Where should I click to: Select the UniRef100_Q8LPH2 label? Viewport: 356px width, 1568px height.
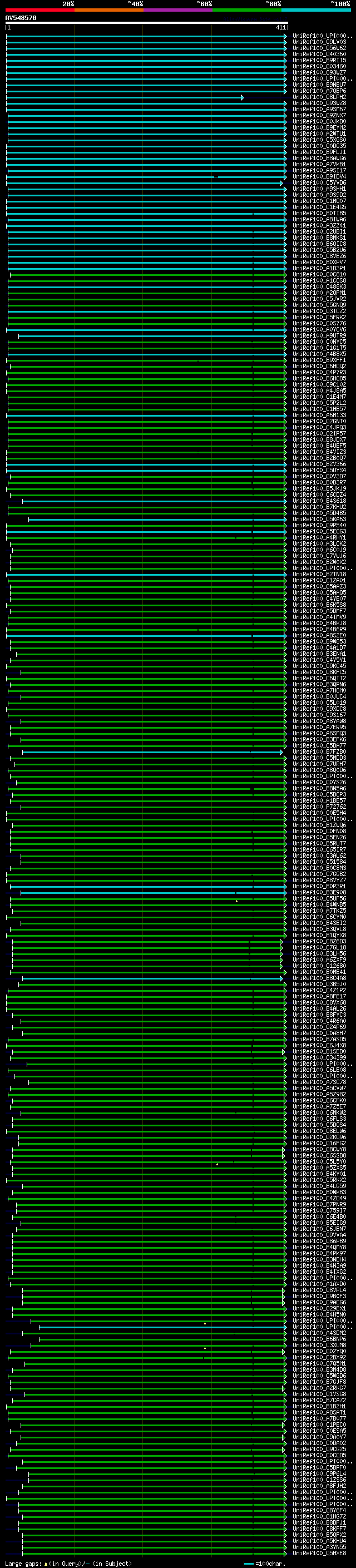tap(319, 97)
